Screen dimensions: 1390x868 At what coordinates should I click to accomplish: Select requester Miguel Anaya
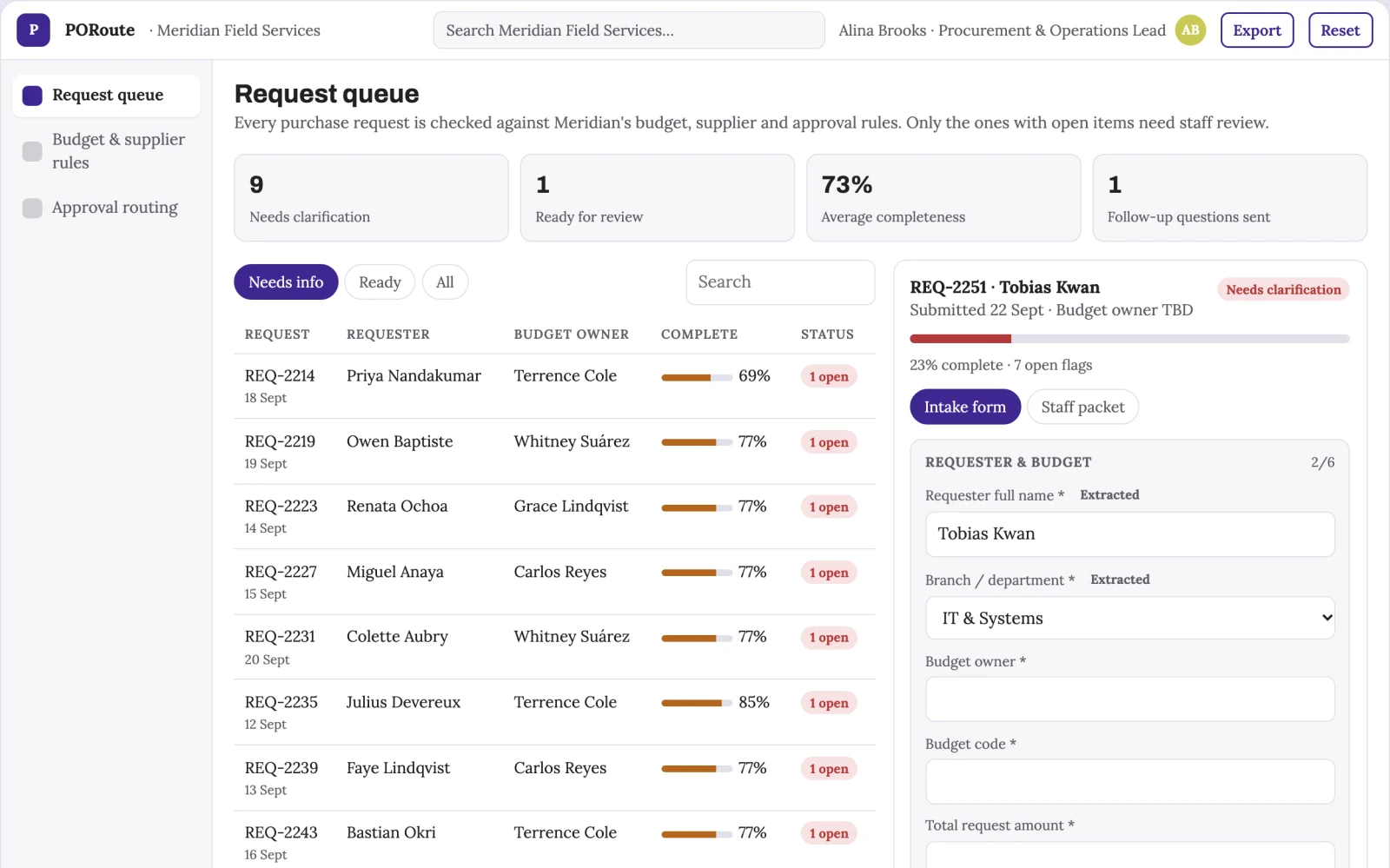[x=395, y=572]
